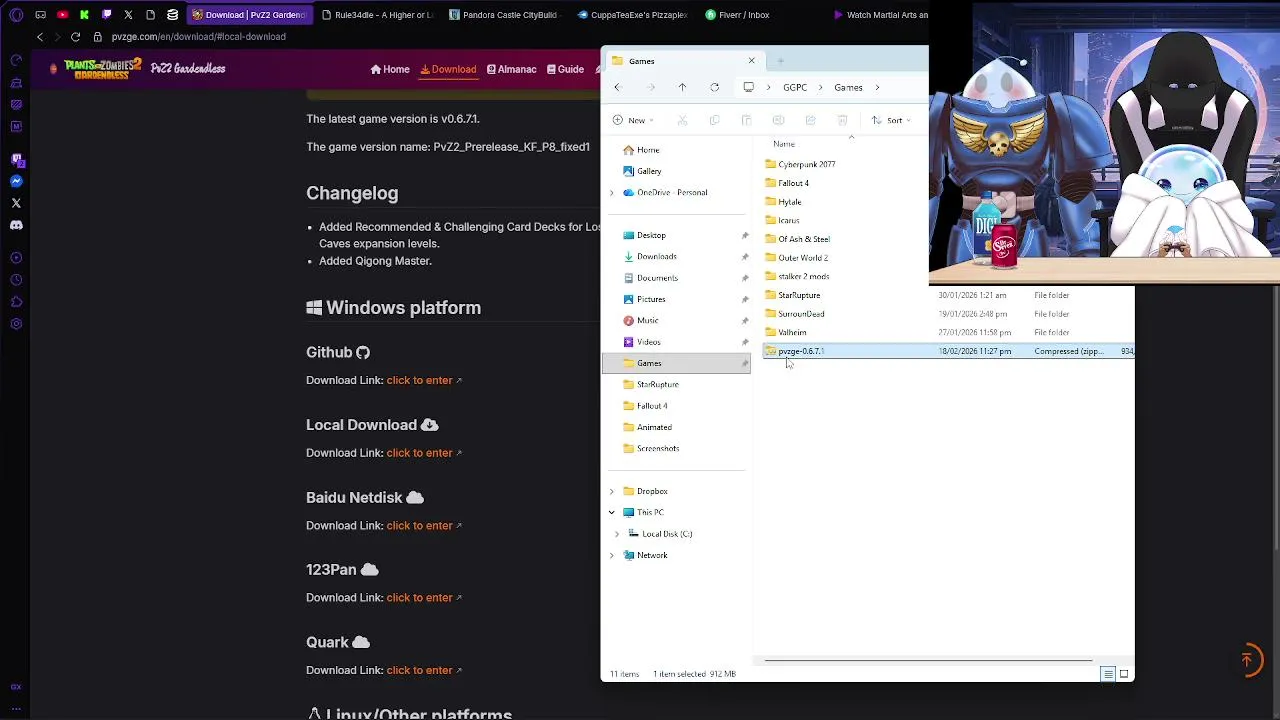This screenshot has width=1280, height=720.
Task: Go up one folder level in File Explorer
Action: pyautogui.click(x=683, y=88)
